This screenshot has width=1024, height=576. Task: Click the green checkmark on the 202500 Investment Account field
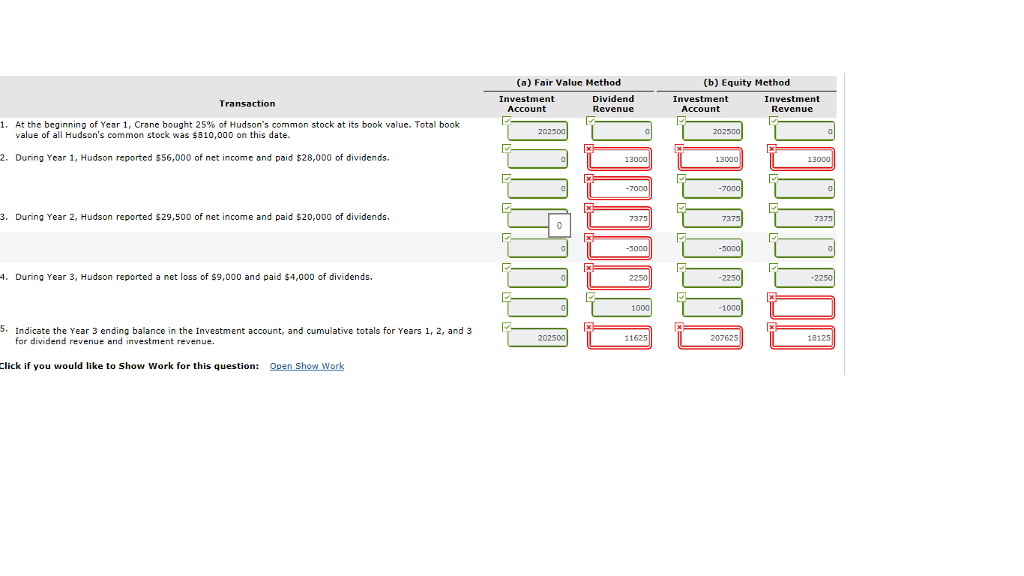tap(506, 119)
